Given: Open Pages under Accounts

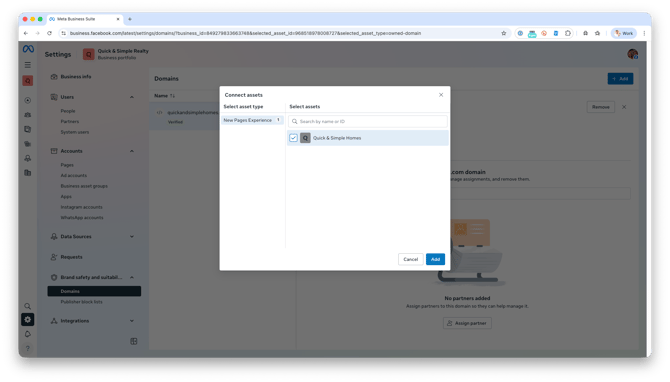Looking at the screenshot, I should 67,165.
